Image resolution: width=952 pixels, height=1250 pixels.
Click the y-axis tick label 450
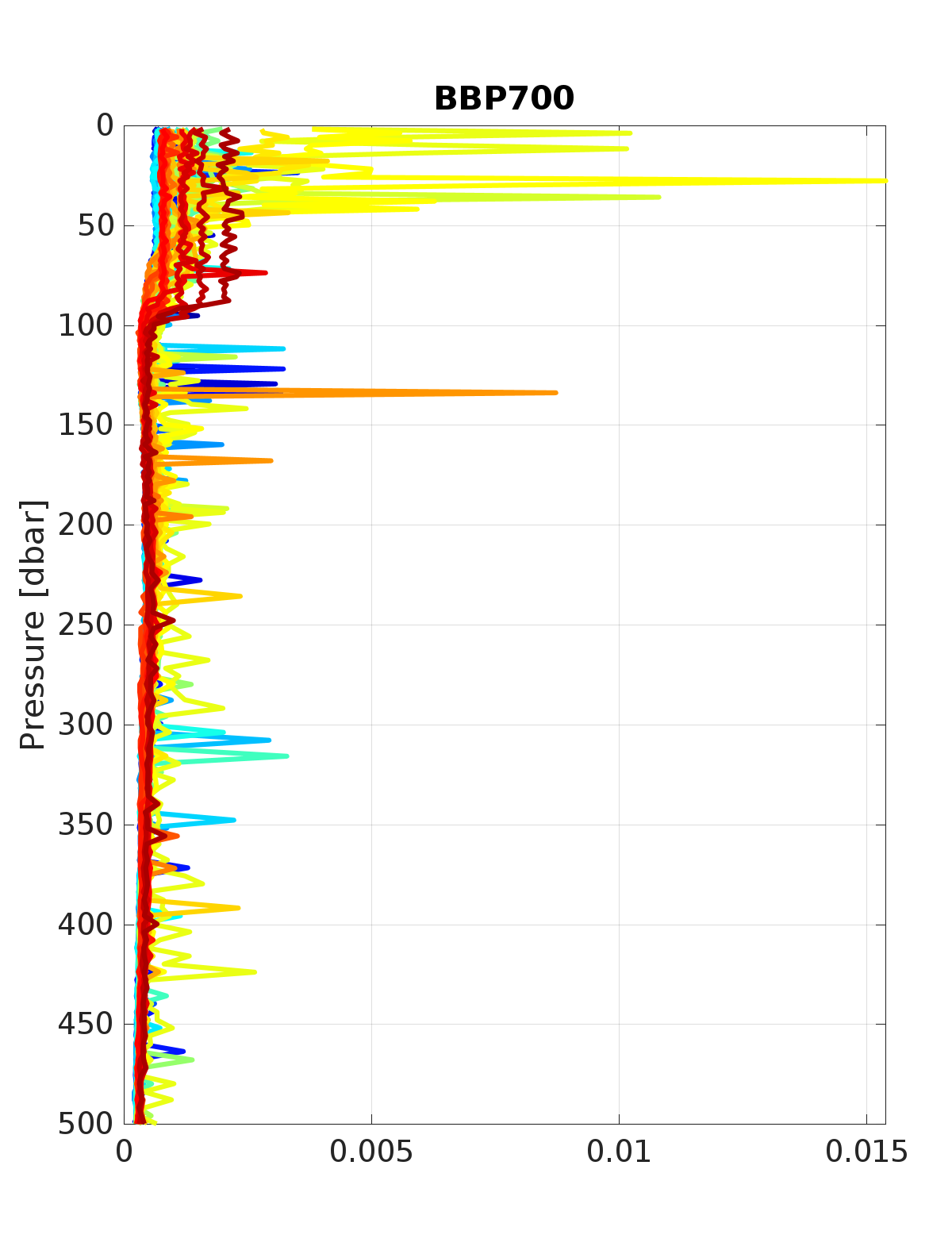click(86, 1024)
